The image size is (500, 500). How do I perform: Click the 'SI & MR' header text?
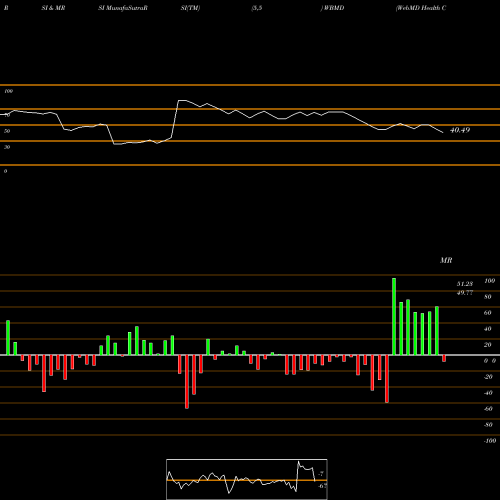[x=53, y=8]
